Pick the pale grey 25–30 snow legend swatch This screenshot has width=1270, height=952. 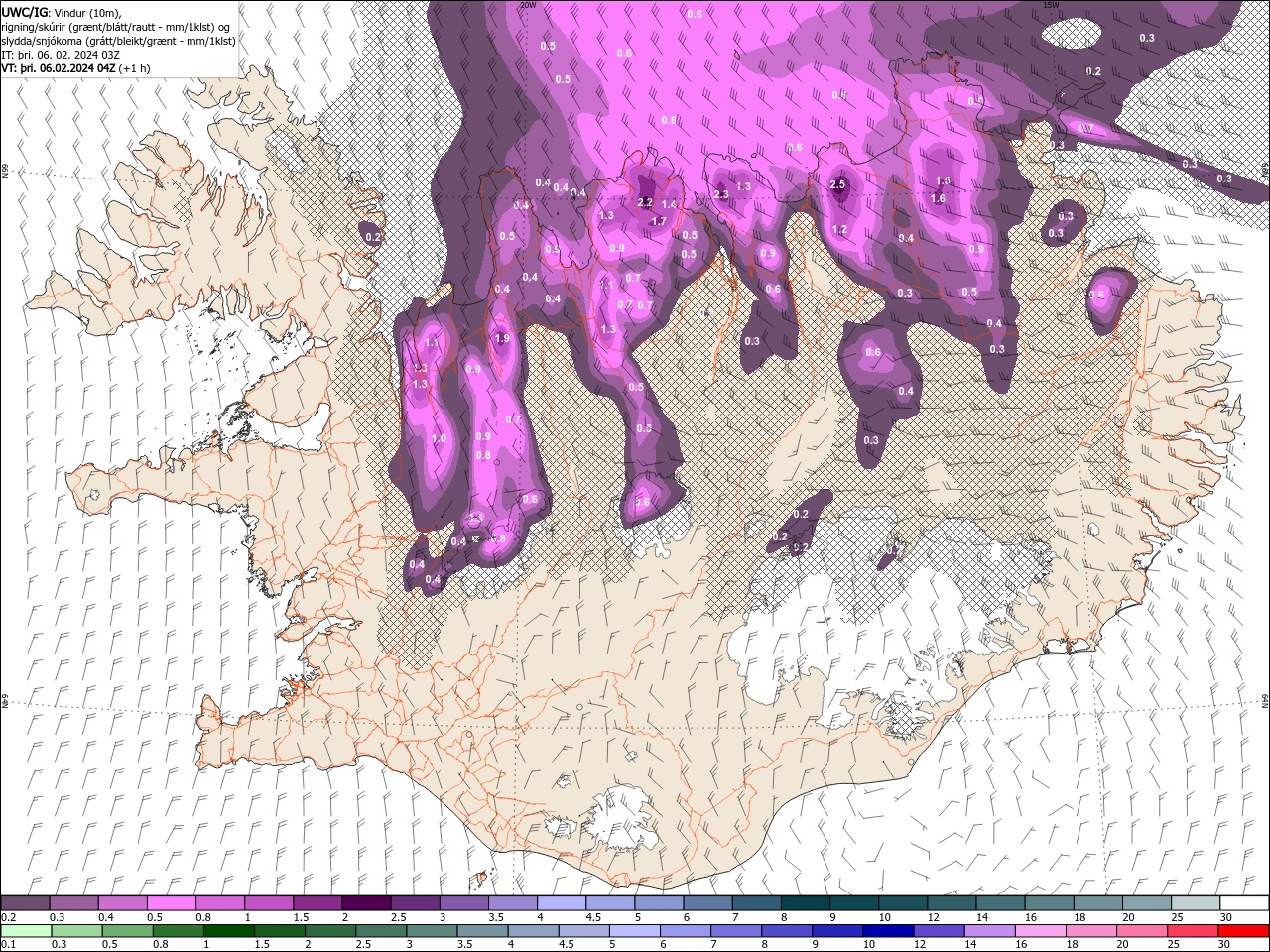pyautogui.click(x=1196, y=902)
